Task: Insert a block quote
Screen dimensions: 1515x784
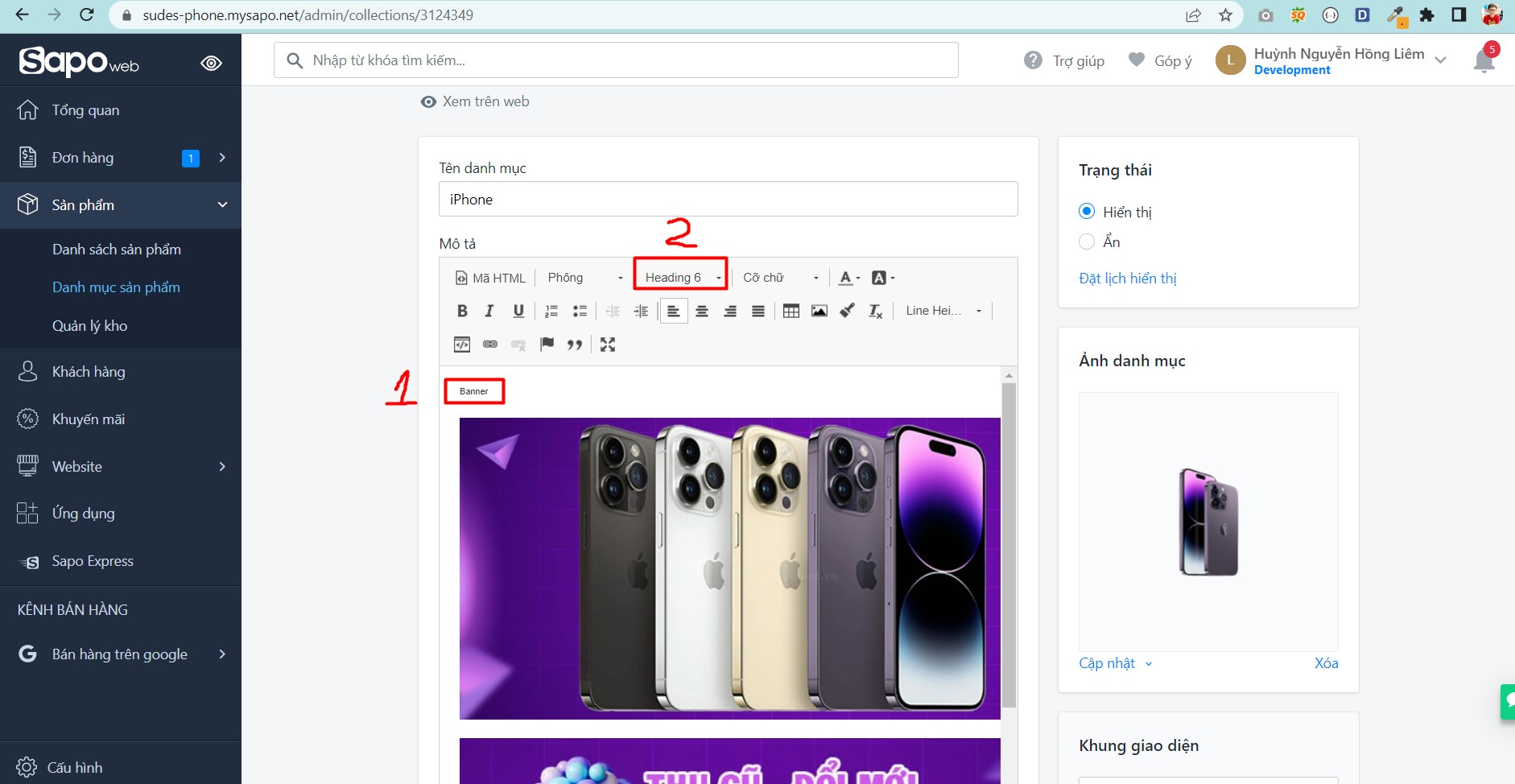Action: 575,345
